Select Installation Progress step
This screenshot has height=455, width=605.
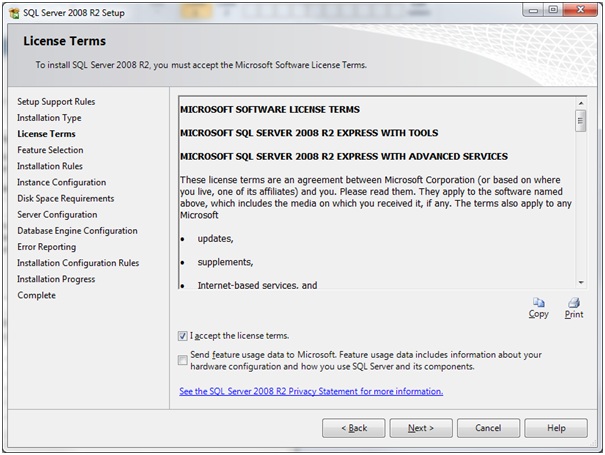tap(56, 279)
